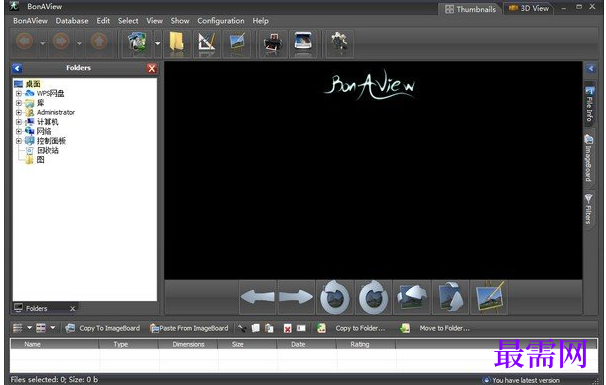Open the Help menu
Viewport: 606px width, 385px height.
pos(260,21)
